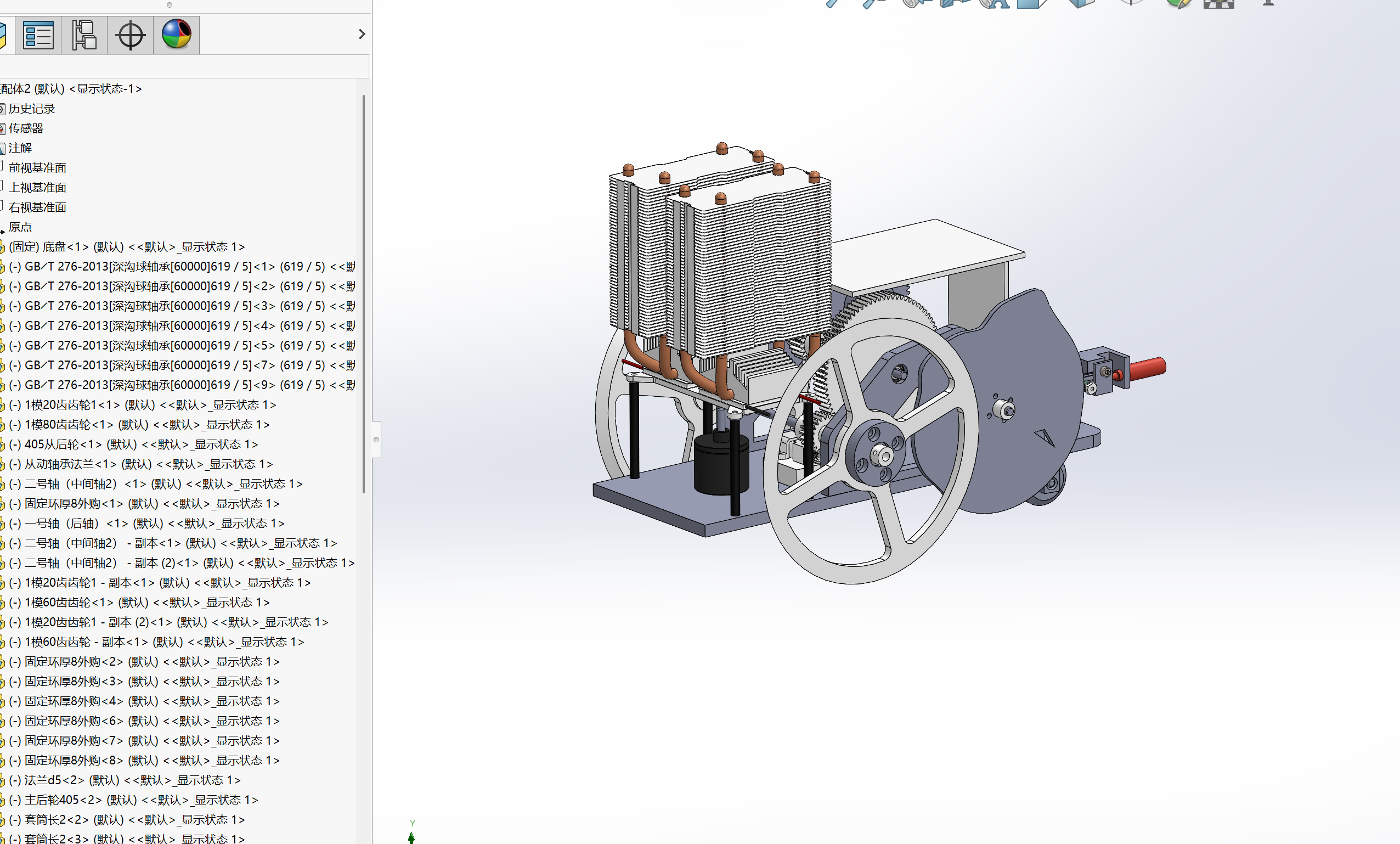Open the PropertyManager tab
The width and height of the screenshot is (1400, 844).
point(38,35)
